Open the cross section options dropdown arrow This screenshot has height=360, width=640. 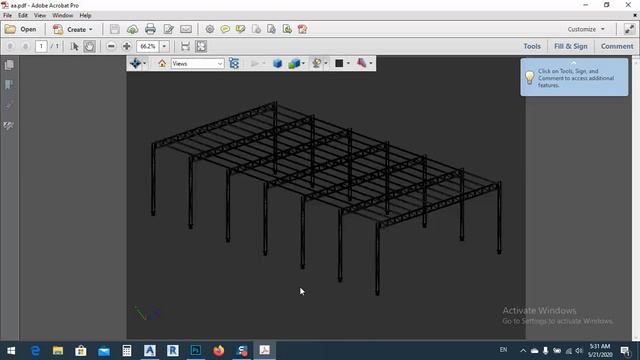point(371,64)
